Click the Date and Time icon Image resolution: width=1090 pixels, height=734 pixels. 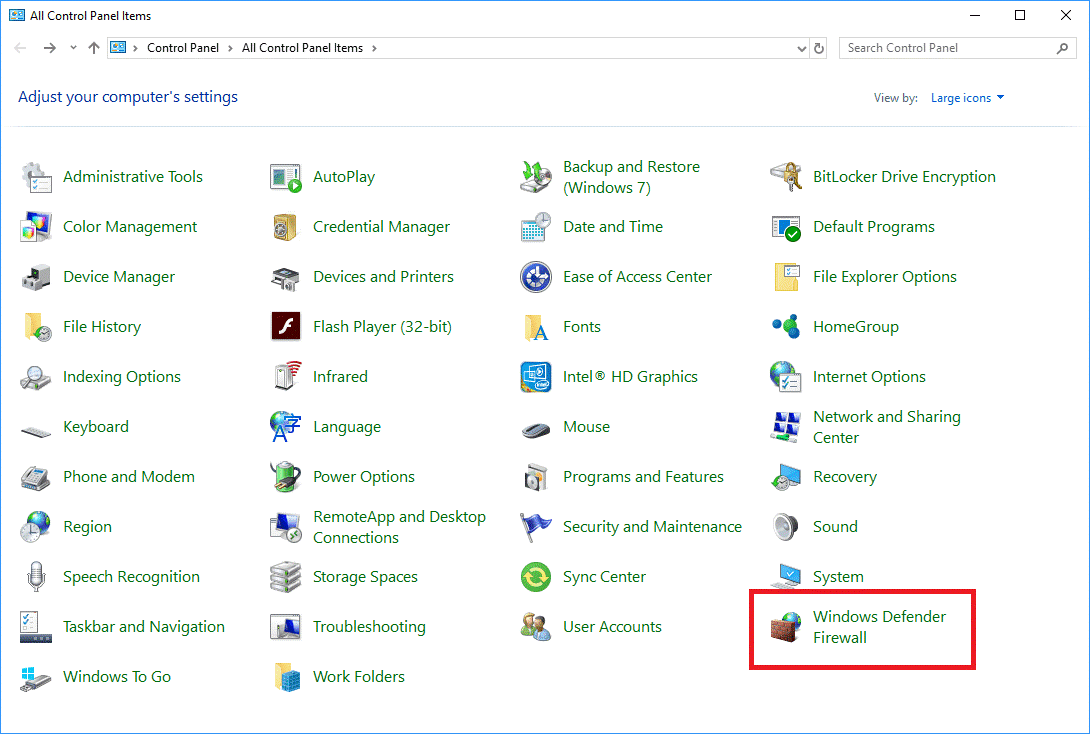pyautogui.click(x=536, y=227)
